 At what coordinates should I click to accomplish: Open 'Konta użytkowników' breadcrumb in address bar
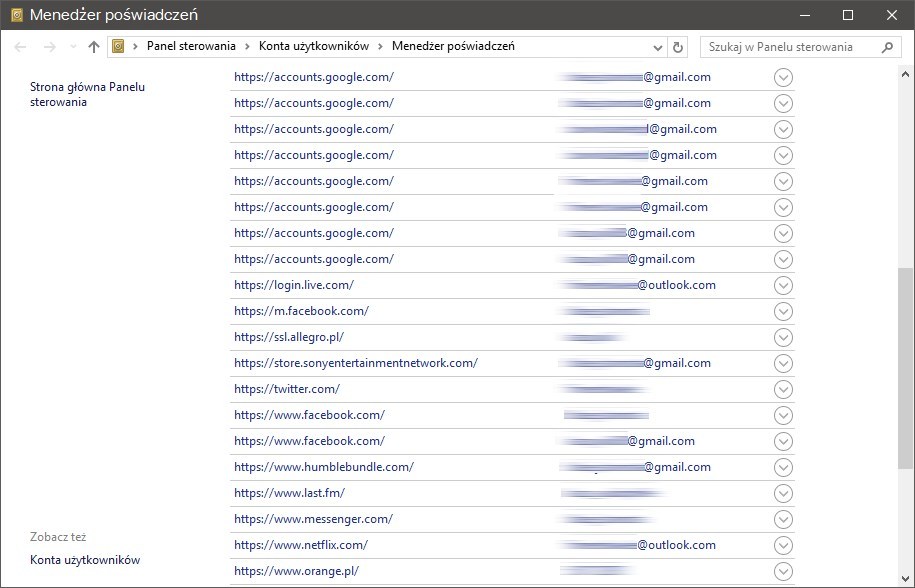(x=314, y=47)
